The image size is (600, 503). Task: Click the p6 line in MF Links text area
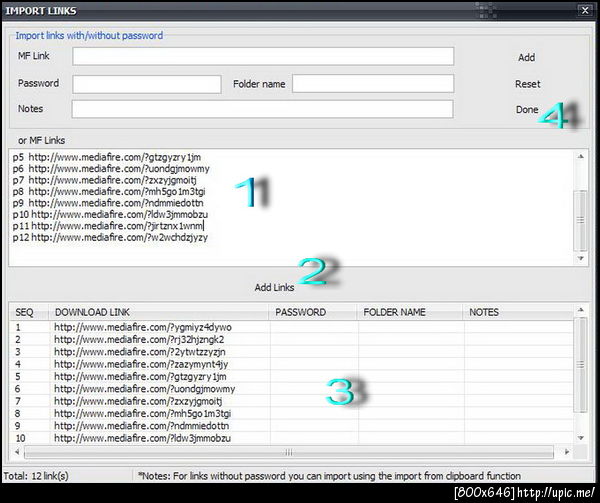pyautogui.click(x=111, y=169)
